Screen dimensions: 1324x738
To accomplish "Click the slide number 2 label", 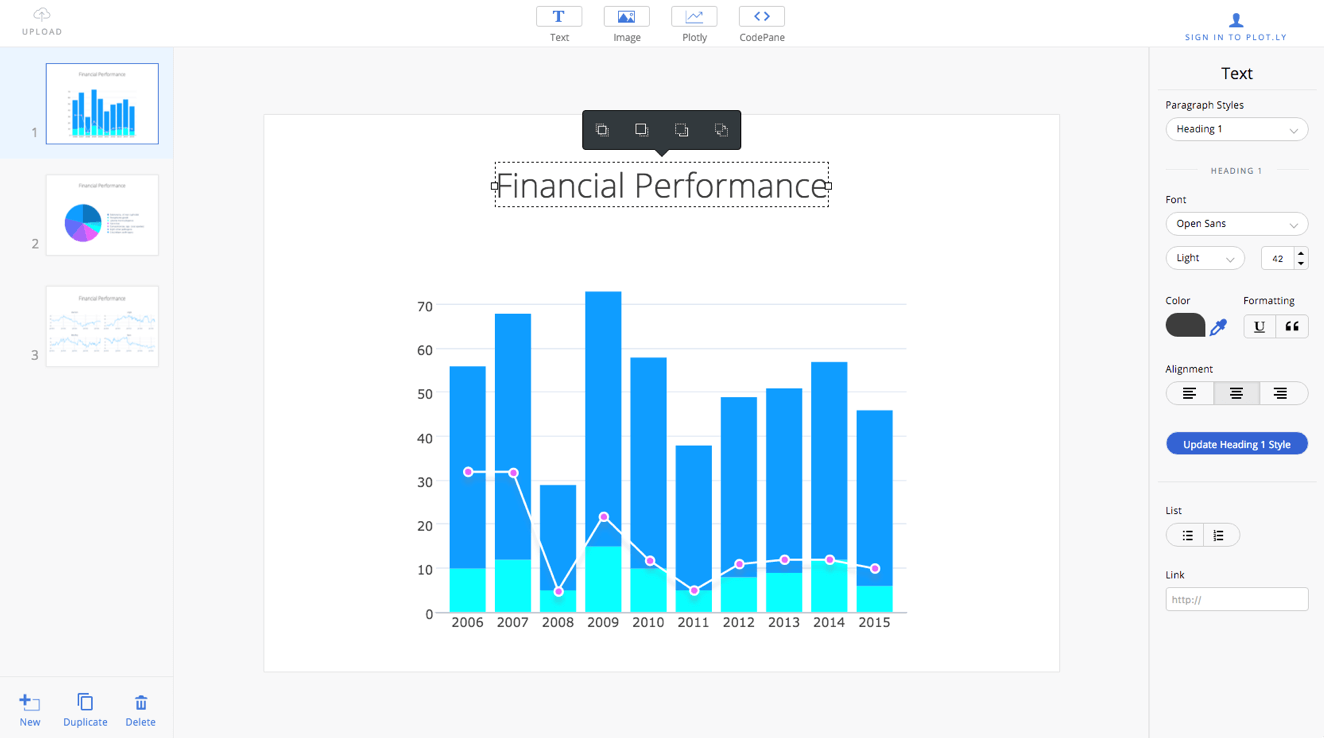I will click(x=35, y=244).
